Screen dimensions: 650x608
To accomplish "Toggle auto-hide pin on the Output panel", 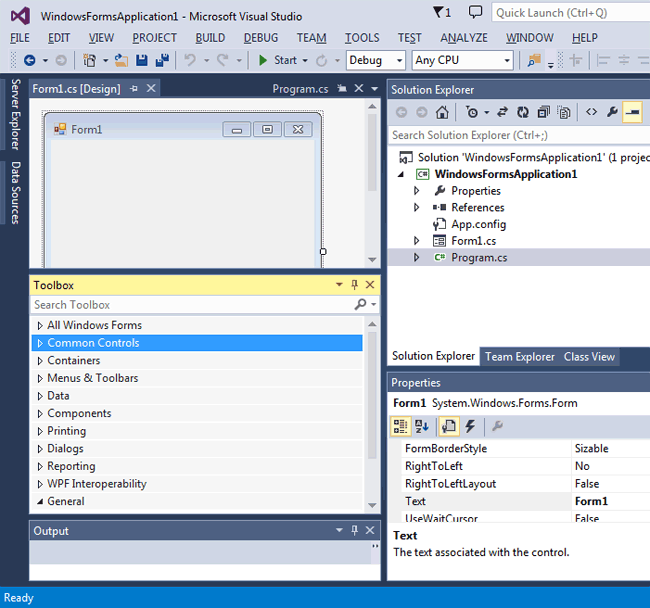I will pos(354,530).
